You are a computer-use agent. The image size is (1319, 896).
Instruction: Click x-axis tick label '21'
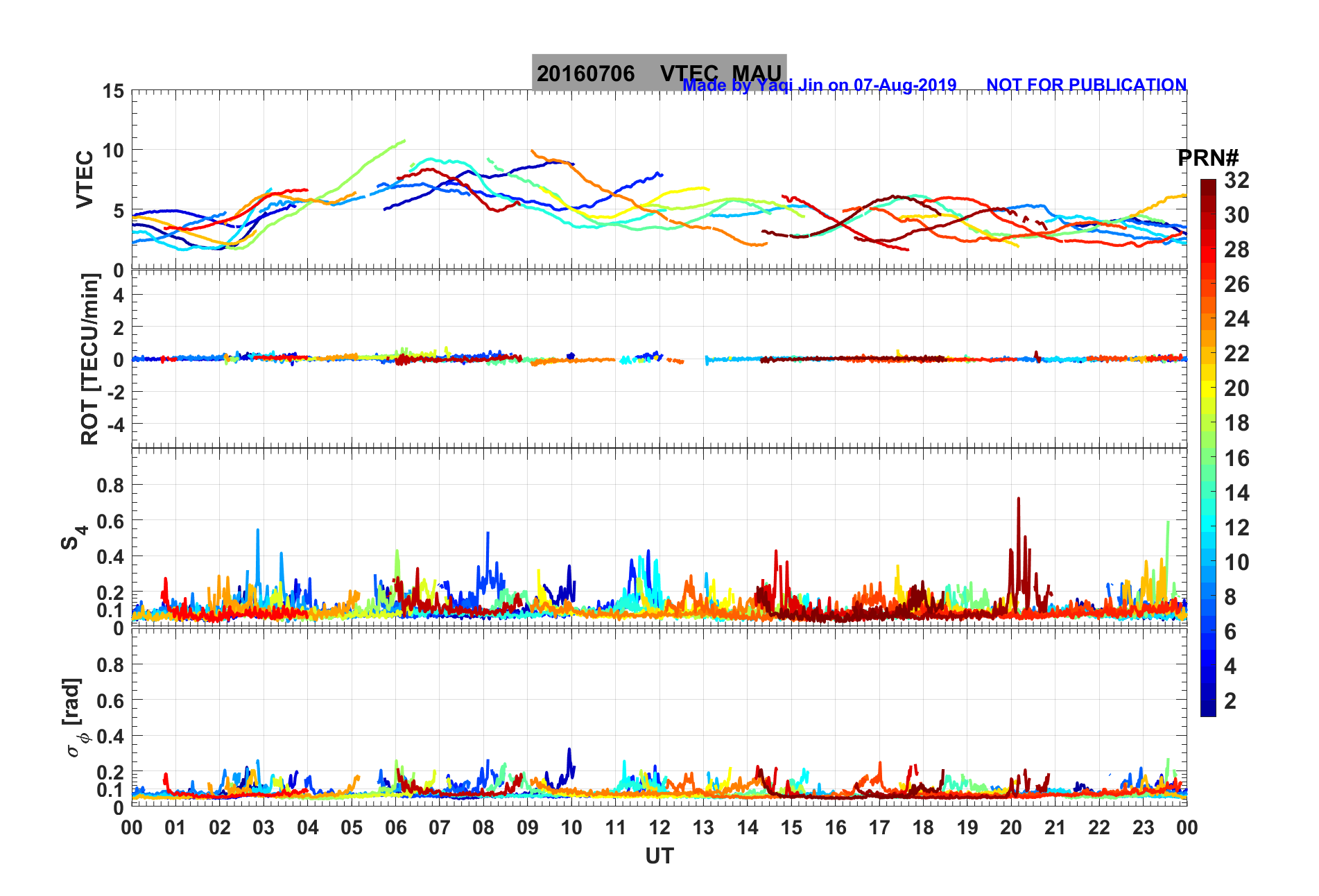coord(1055,827)
